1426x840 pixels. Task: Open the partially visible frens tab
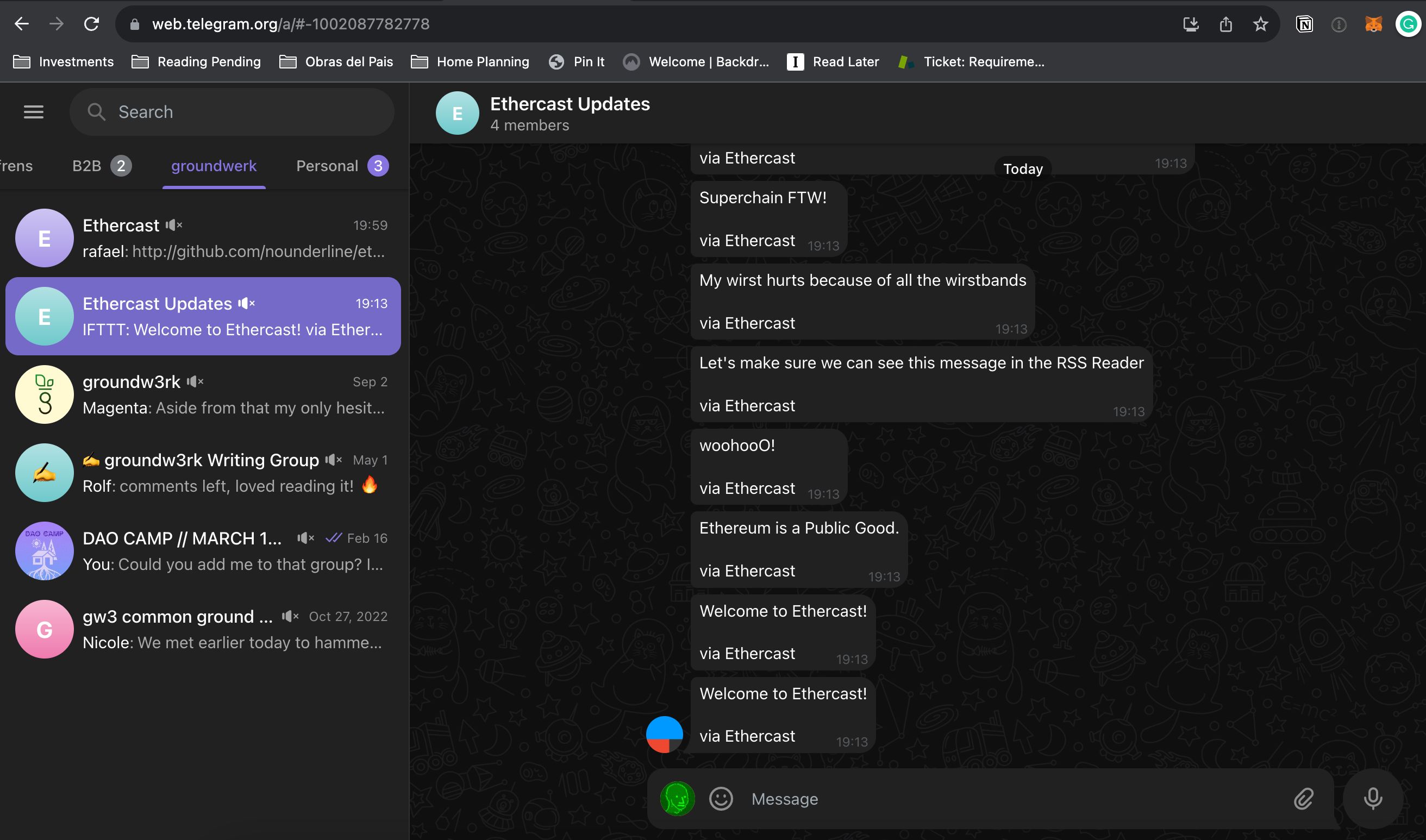16,166
